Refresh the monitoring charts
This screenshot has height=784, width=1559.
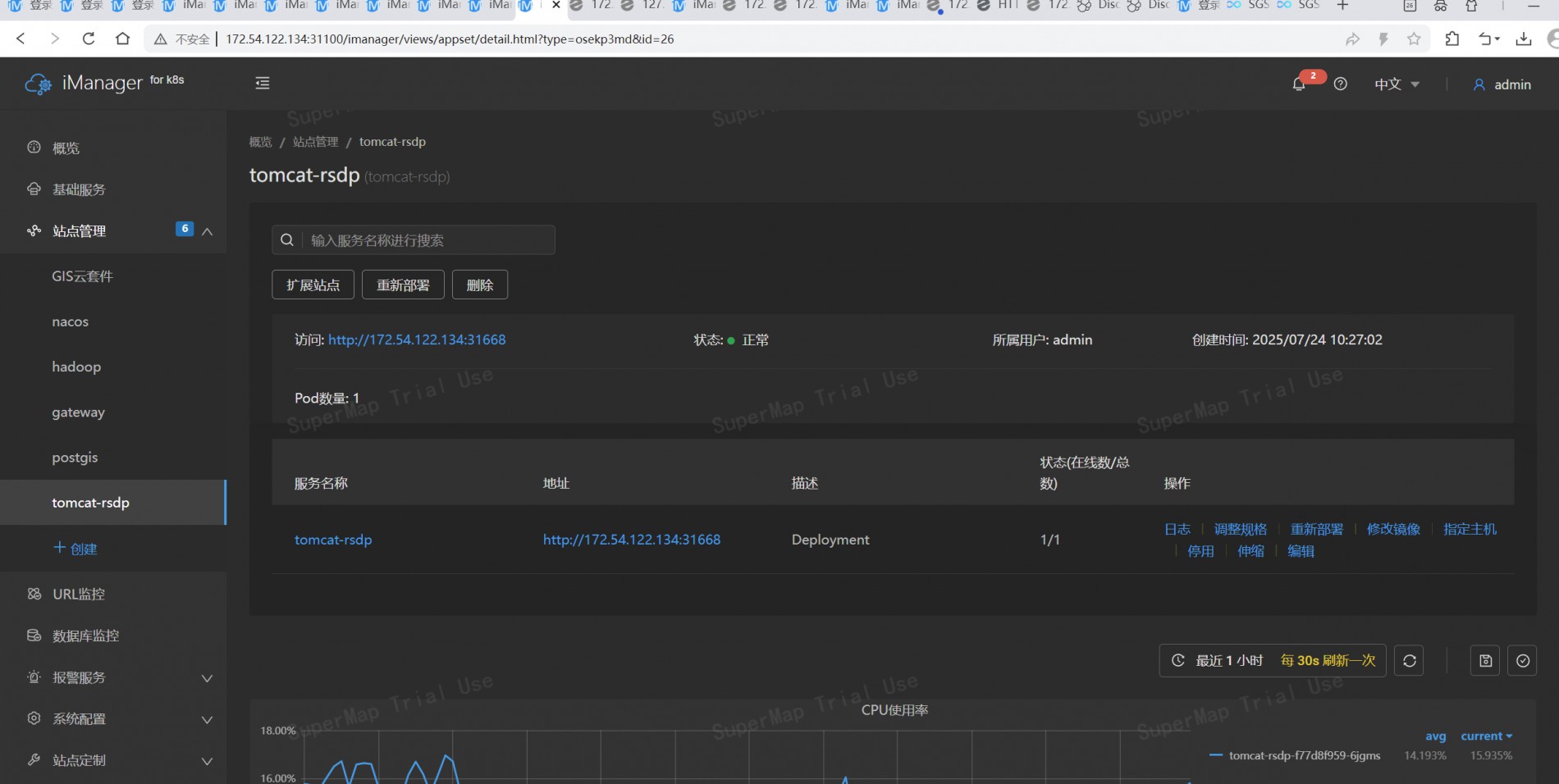click(1410, 660)
